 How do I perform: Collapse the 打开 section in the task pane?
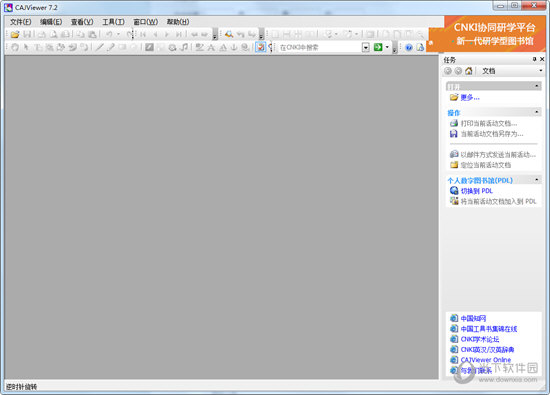(x=537, y=86)
